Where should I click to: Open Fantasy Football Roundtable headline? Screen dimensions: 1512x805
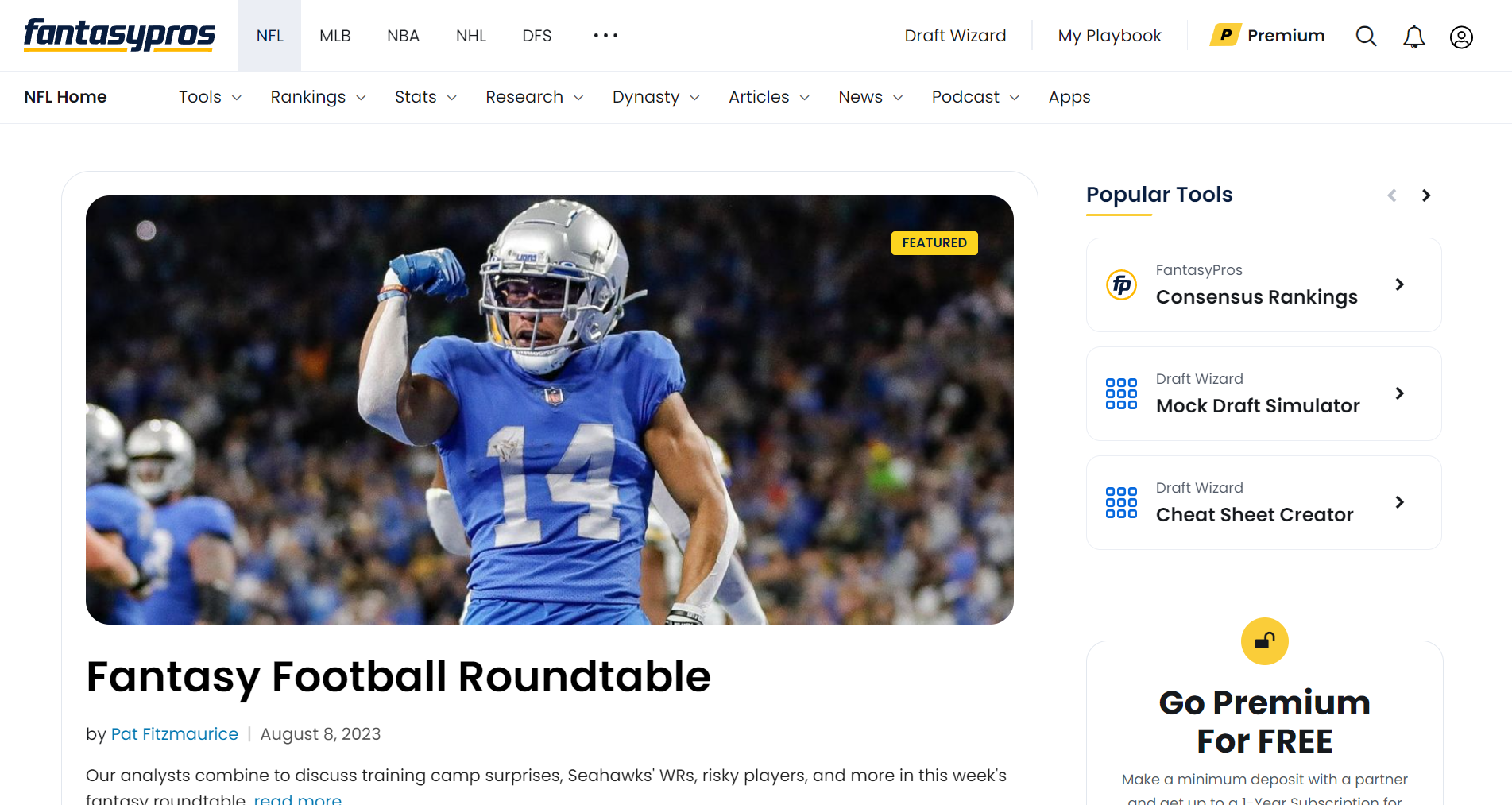point(398,677)
